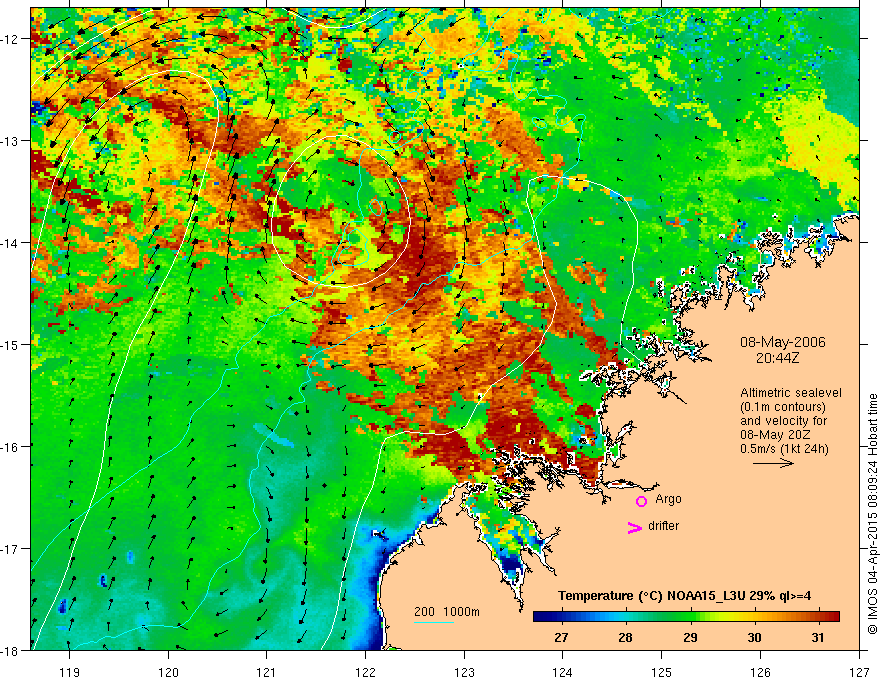Click longitude axis label 122
The width and height of the screenshot is (880, 680).
pos(365,673)
